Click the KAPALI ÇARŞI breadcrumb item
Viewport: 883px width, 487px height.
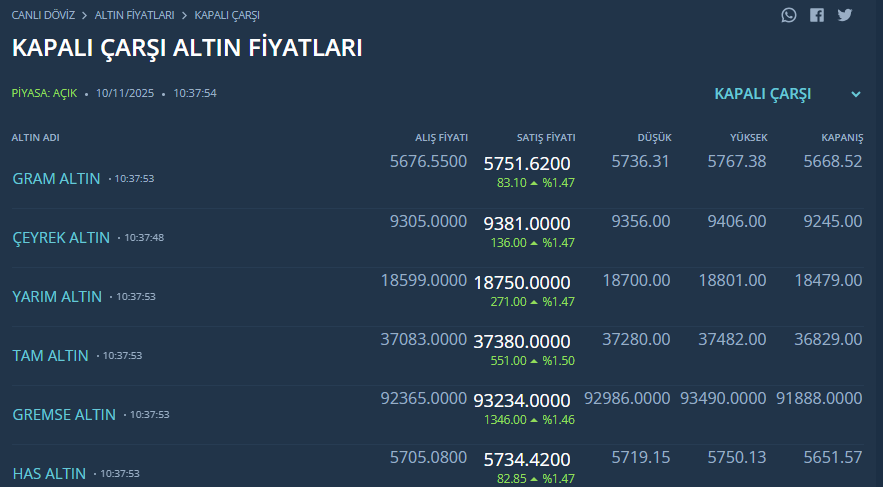[227, 16]
